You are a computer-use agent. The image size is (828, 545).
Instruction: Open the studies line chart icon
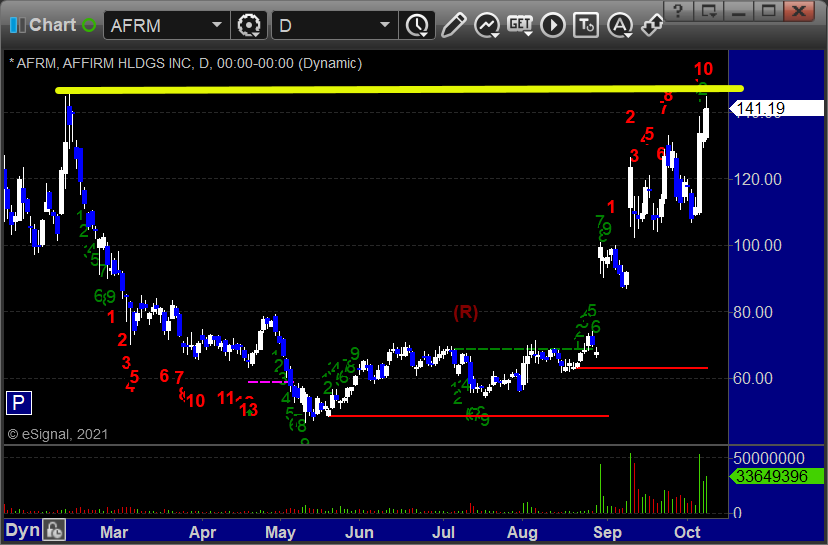[486, 25]
